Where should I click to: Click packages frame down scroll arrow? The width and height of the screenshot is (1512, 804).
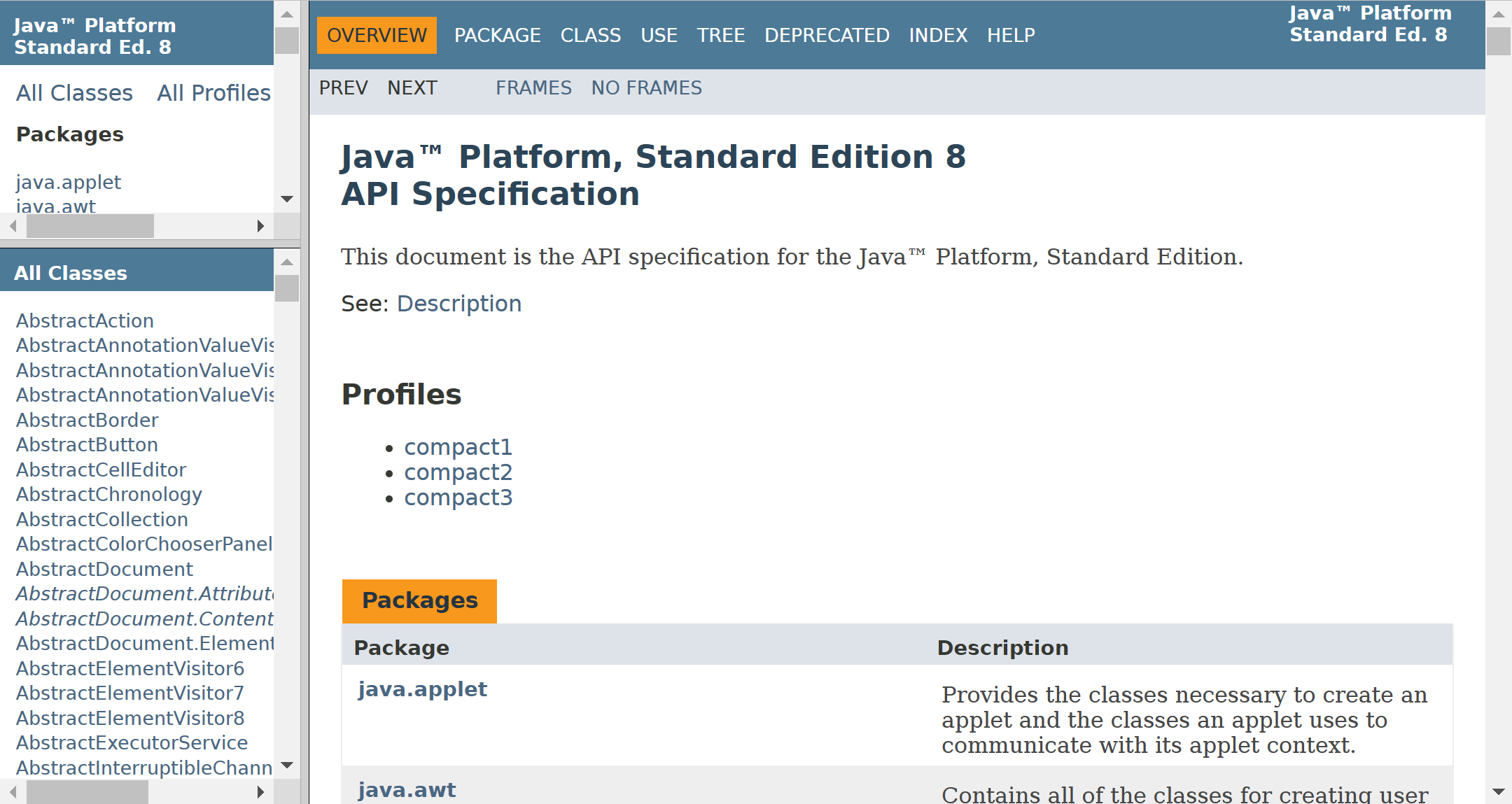click(286, 199)
